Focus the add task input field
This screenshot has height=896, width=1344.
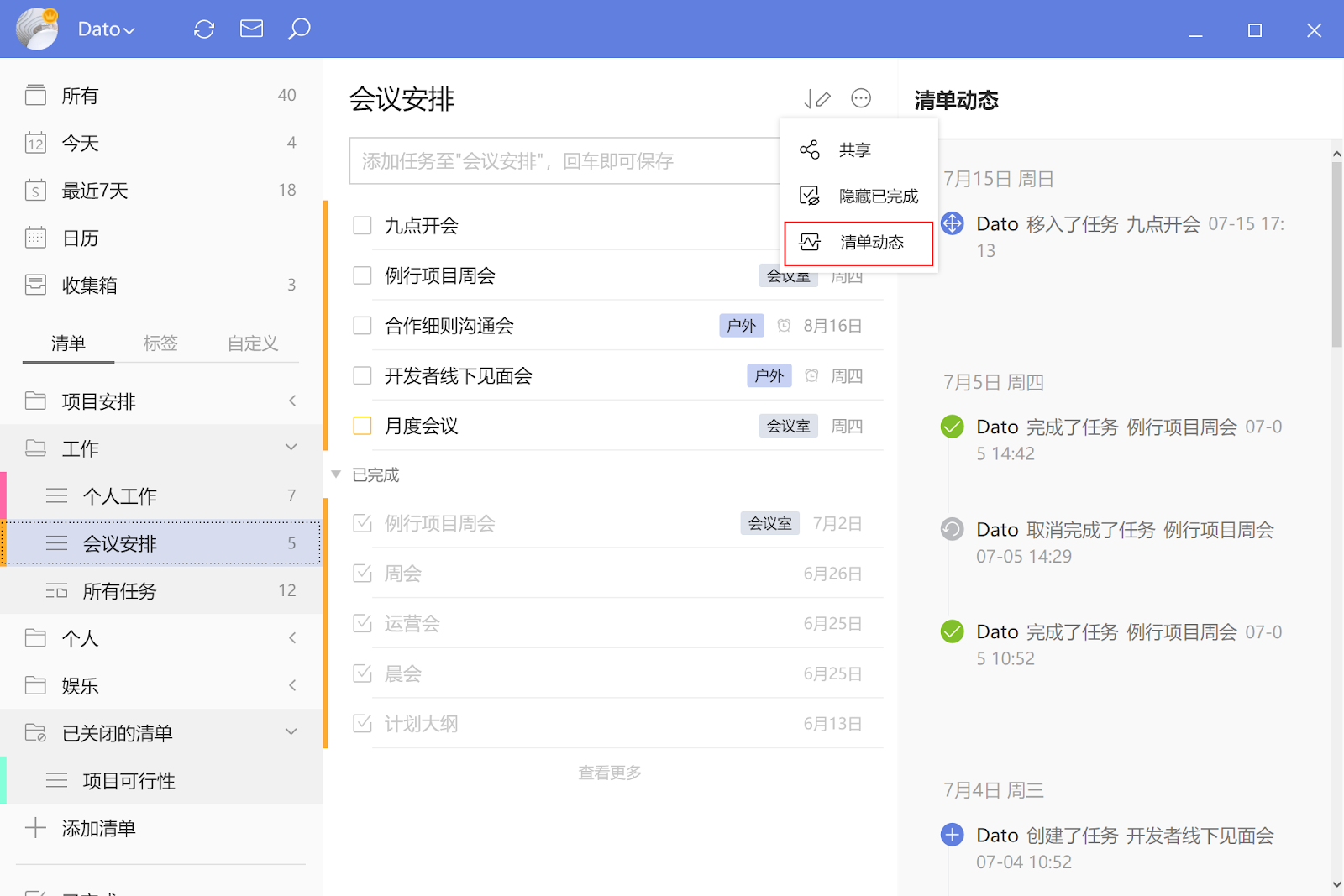coord(563,161)
